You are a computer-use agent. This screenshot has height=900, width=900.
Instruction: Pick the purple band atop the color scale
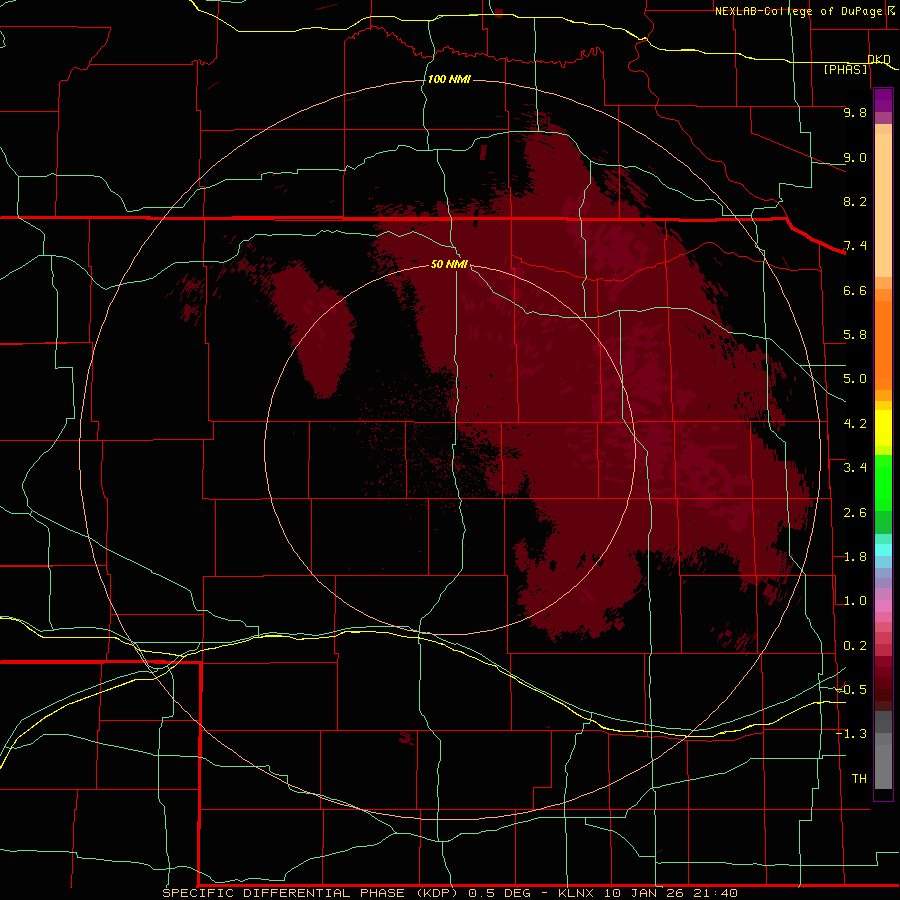(883, 100)
